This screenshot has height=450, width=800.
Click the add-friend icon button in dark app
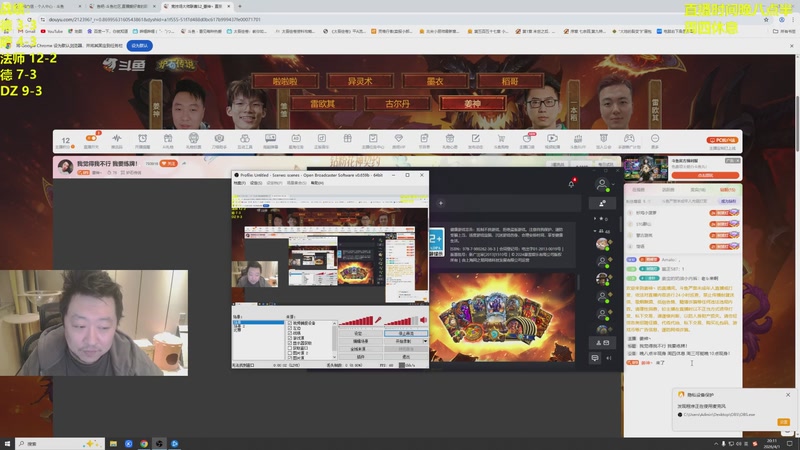tap(602, 203)
